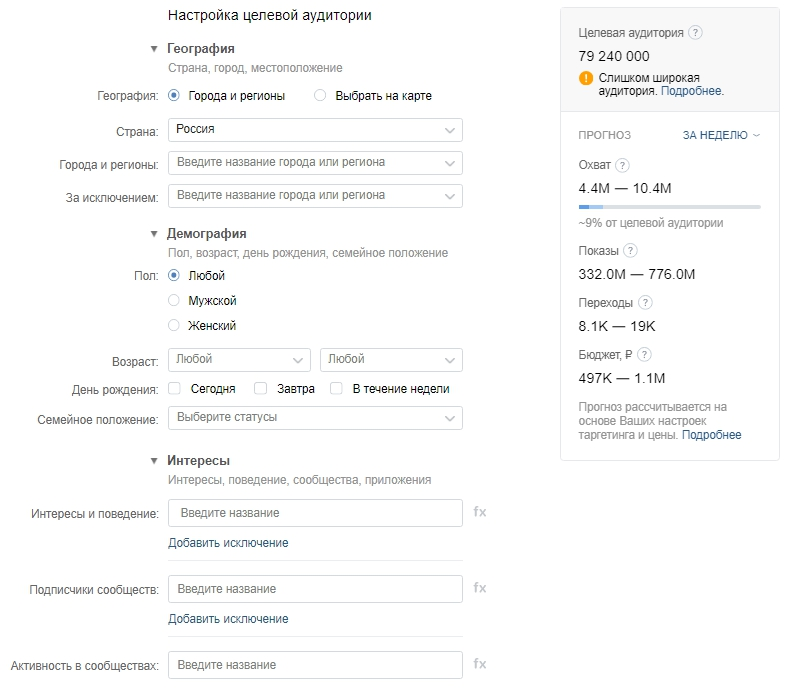This screenshot has width=791, height=695.
Task: Enable the В течение недели checkbox
Action: coord(337,389)
